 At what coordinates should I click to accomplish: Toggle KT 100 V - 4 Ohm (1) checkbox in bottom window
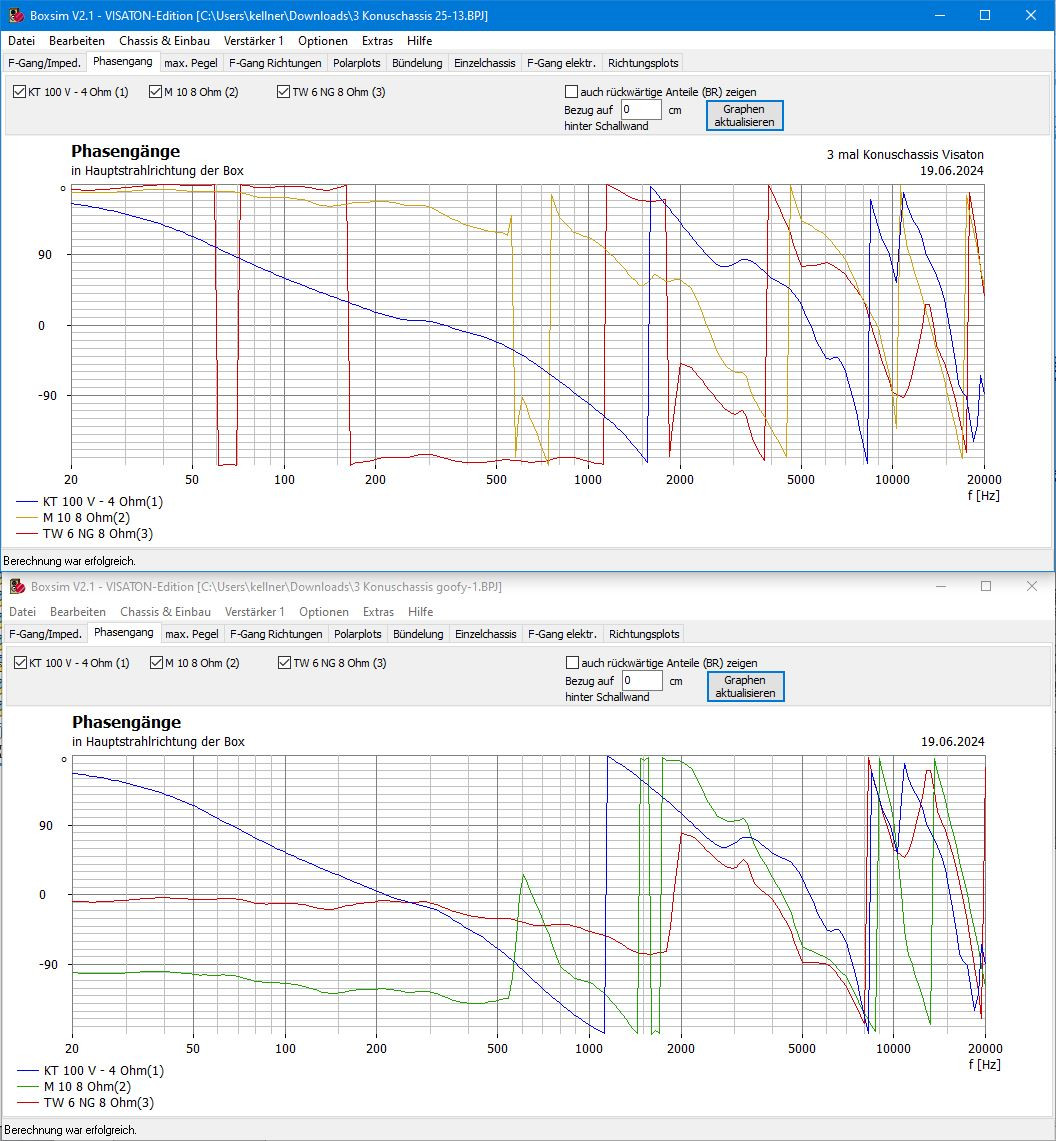[20, 663]
